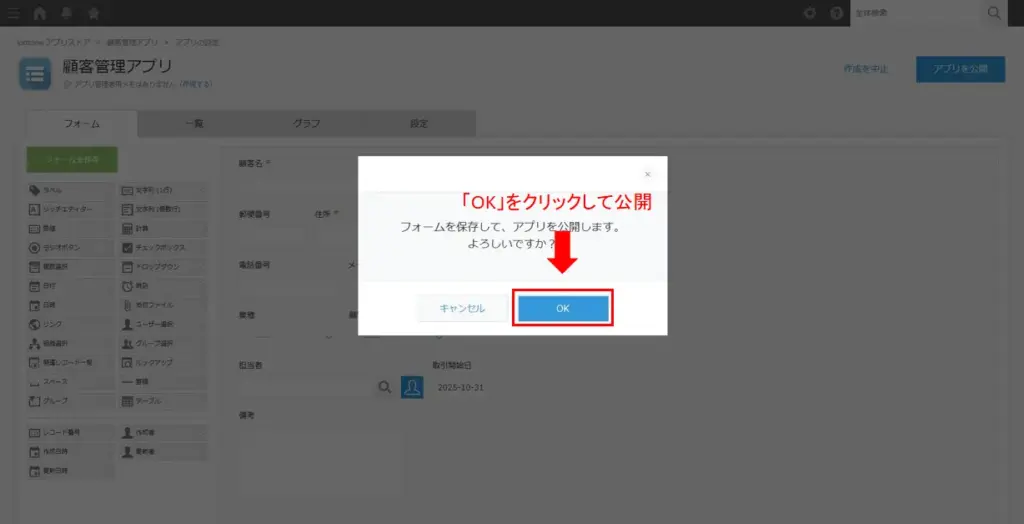Image resolution: width=1024 pixels, height=524 pixels.
Task: Click the search icon in the 担当者 field
Action: coord(385,387)
